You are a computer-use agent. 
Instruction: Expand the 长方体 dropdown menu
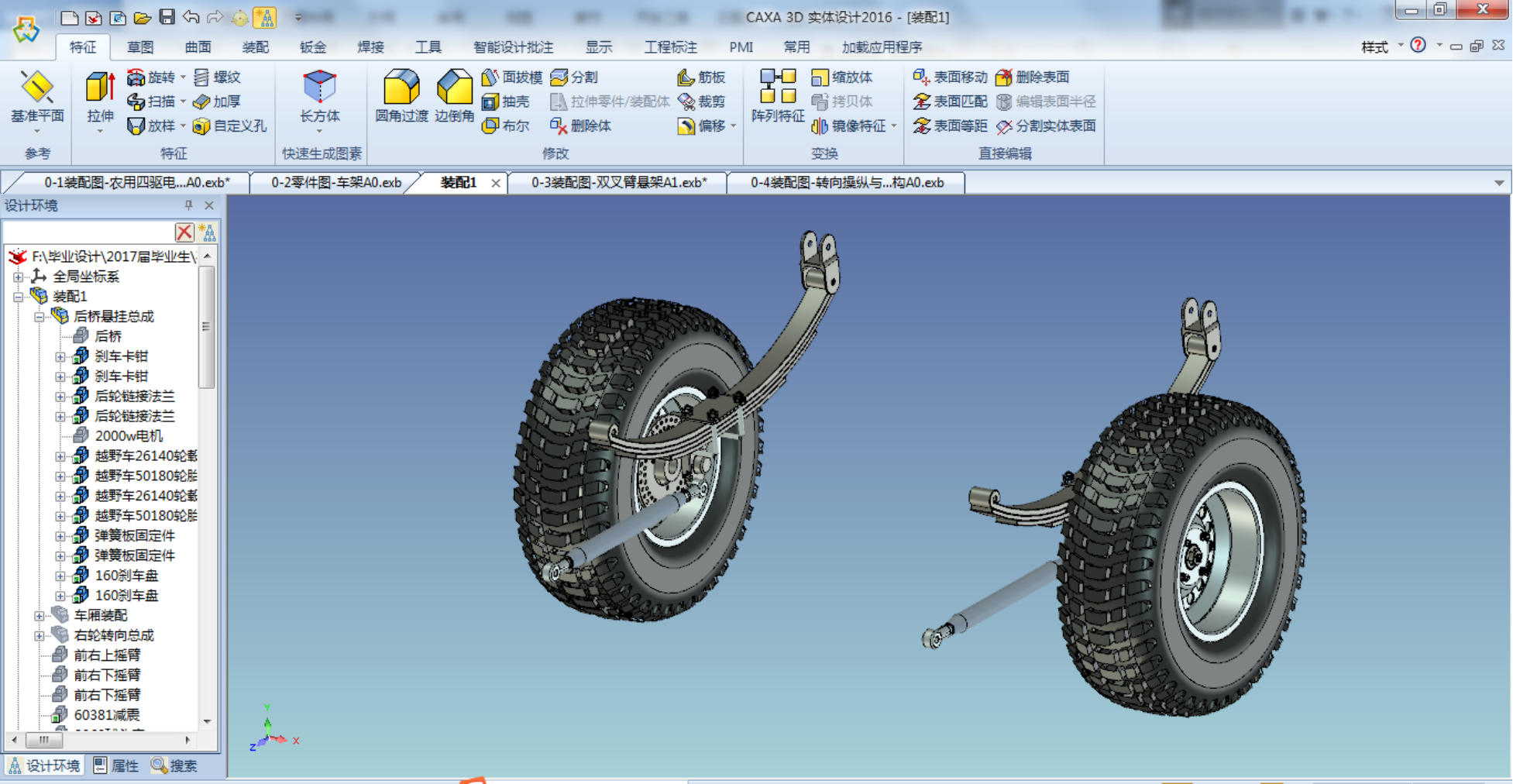(x=320, y=132)
